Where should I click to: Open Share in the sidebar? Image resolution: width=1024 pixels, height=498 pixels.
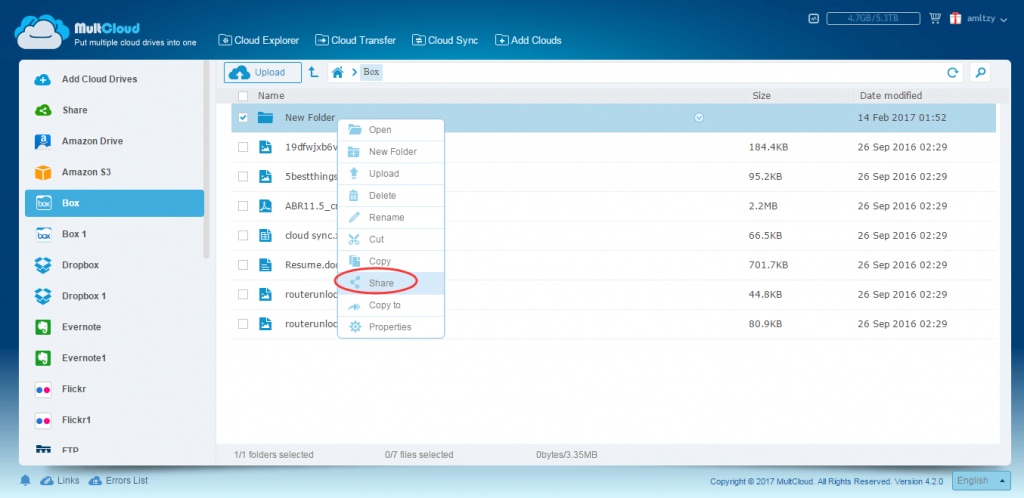point(114,110)
